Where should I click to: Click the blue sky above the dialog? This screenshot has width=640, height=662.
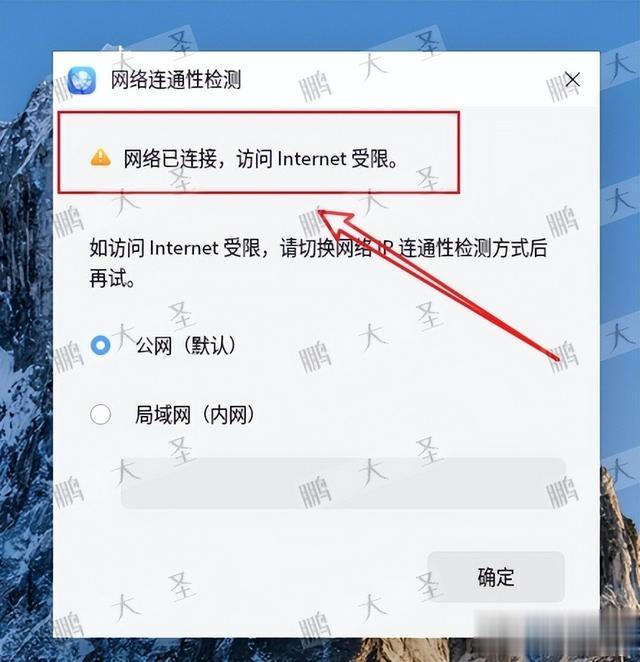[x=321, y=23]
